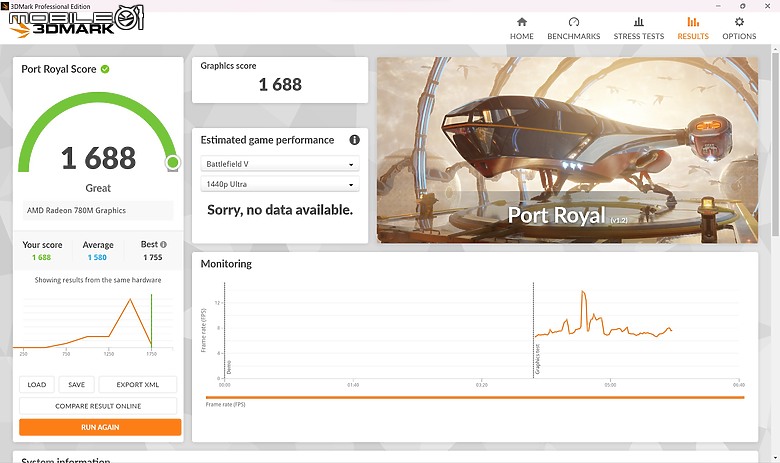780x463 pixels.
Task: Click the Port Royal preview image
Action: 567,150
